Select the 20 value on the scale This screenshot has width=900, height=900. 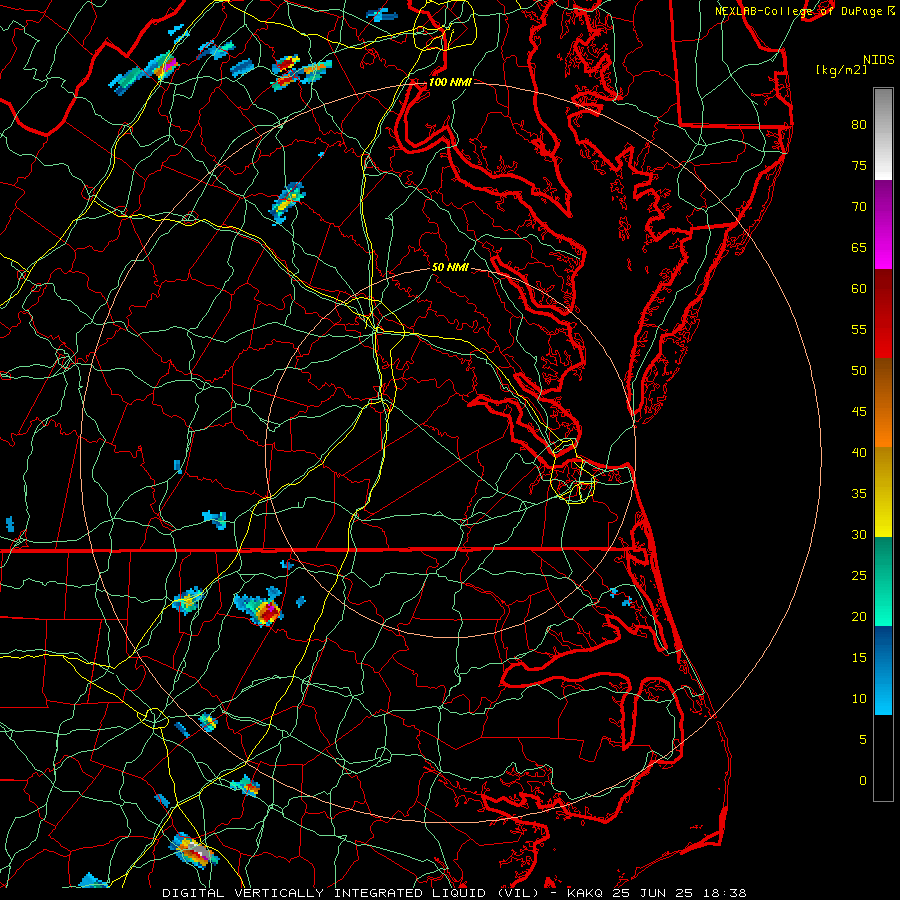click(x=859, y=617)
